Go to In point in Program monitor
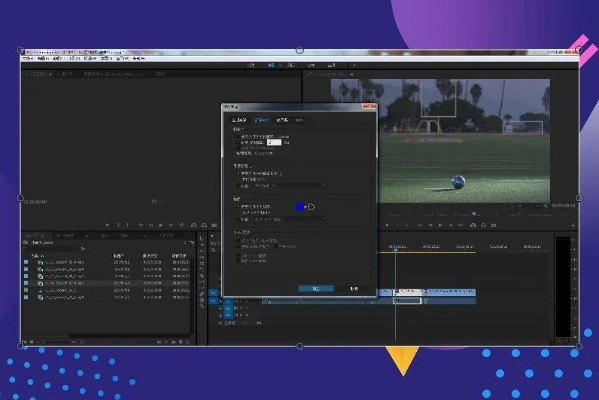 [x=420, y=225]
